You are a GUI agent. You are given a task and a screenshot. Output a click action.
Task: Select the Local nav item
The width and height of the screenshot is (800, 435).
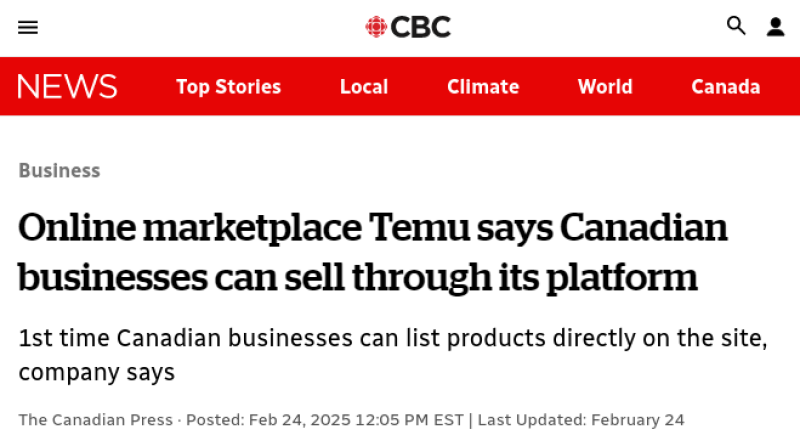pos(364,87)
